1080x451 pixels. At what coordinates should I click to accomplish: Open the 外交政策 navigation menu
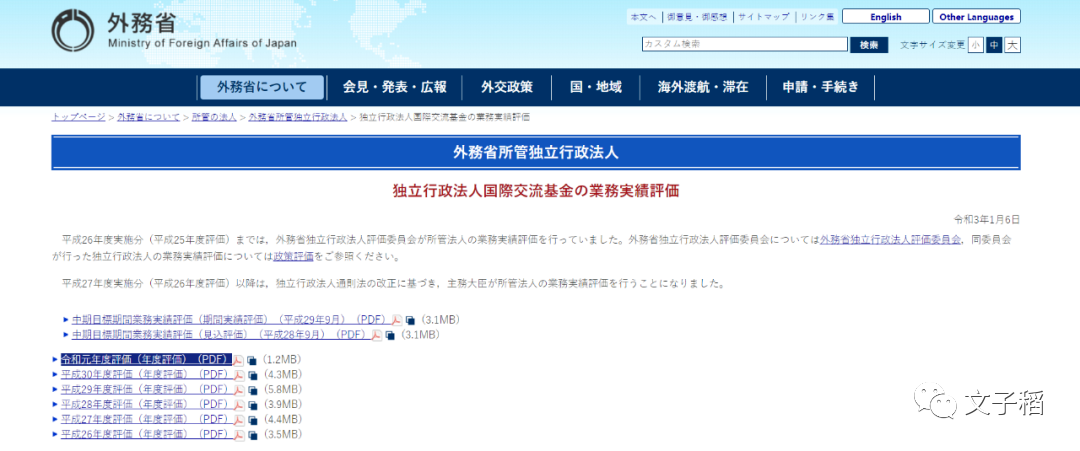(507, 87)
